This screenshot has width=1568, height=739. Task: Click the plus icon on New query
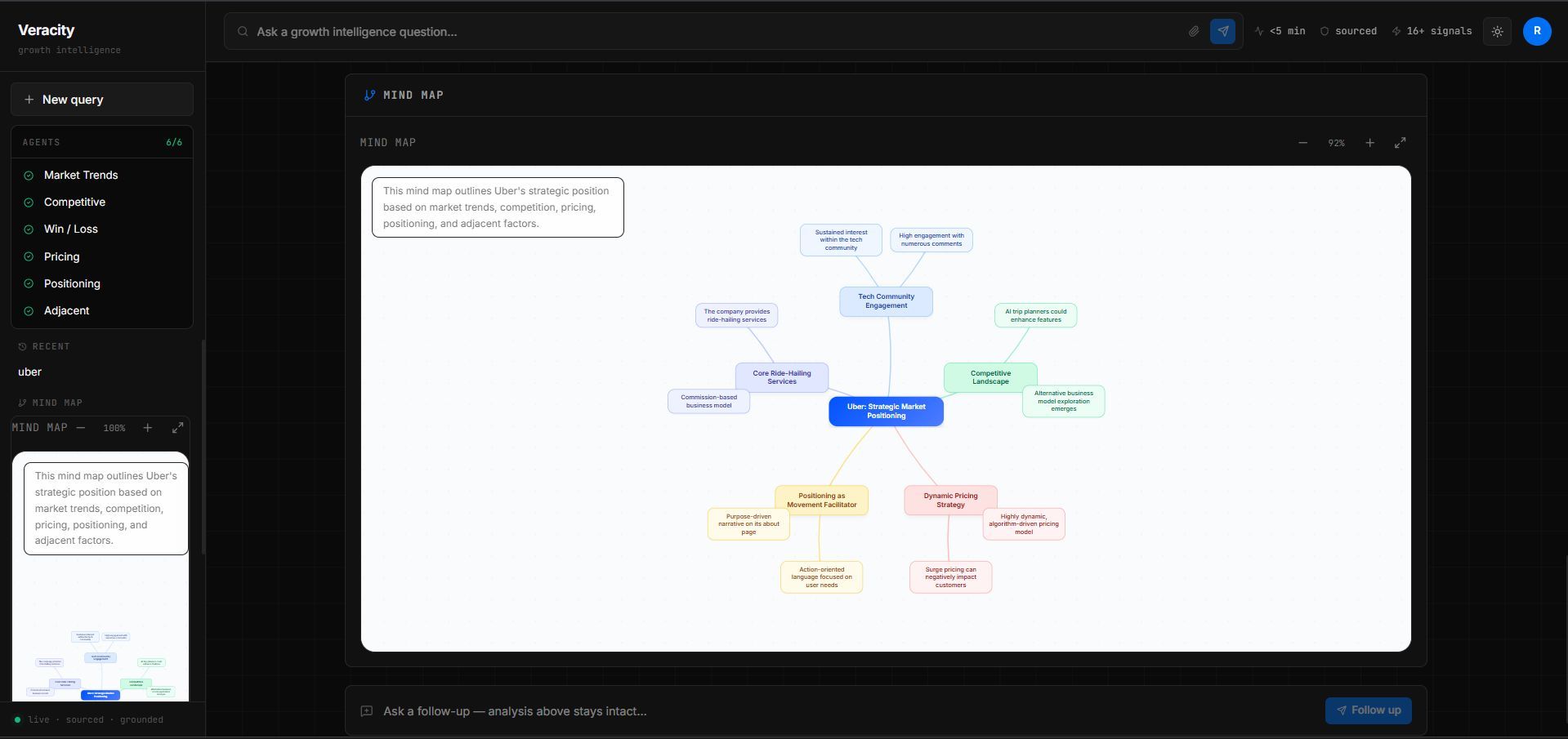(29, 100)
